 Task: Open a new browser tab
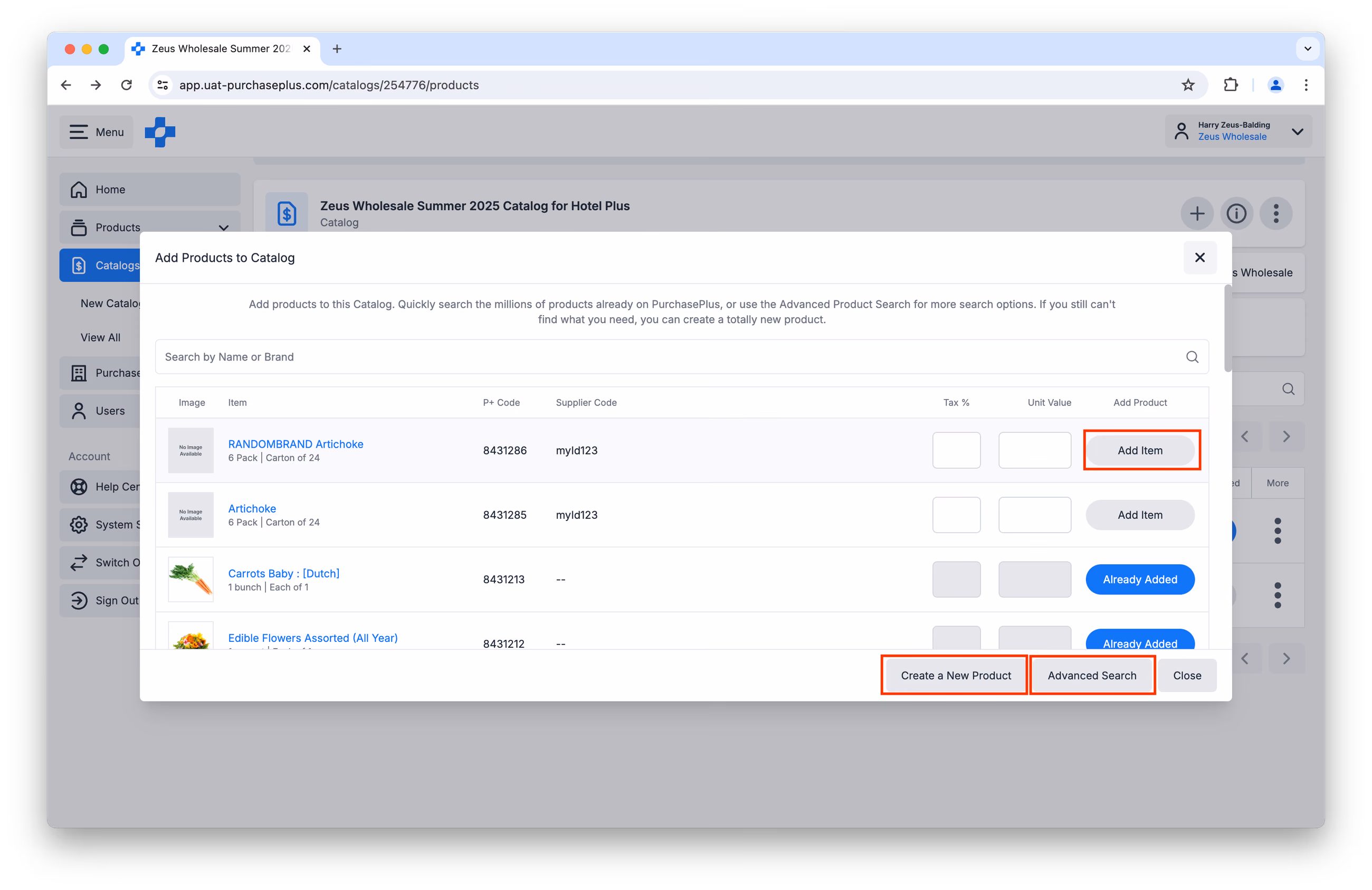pos(337,49)
